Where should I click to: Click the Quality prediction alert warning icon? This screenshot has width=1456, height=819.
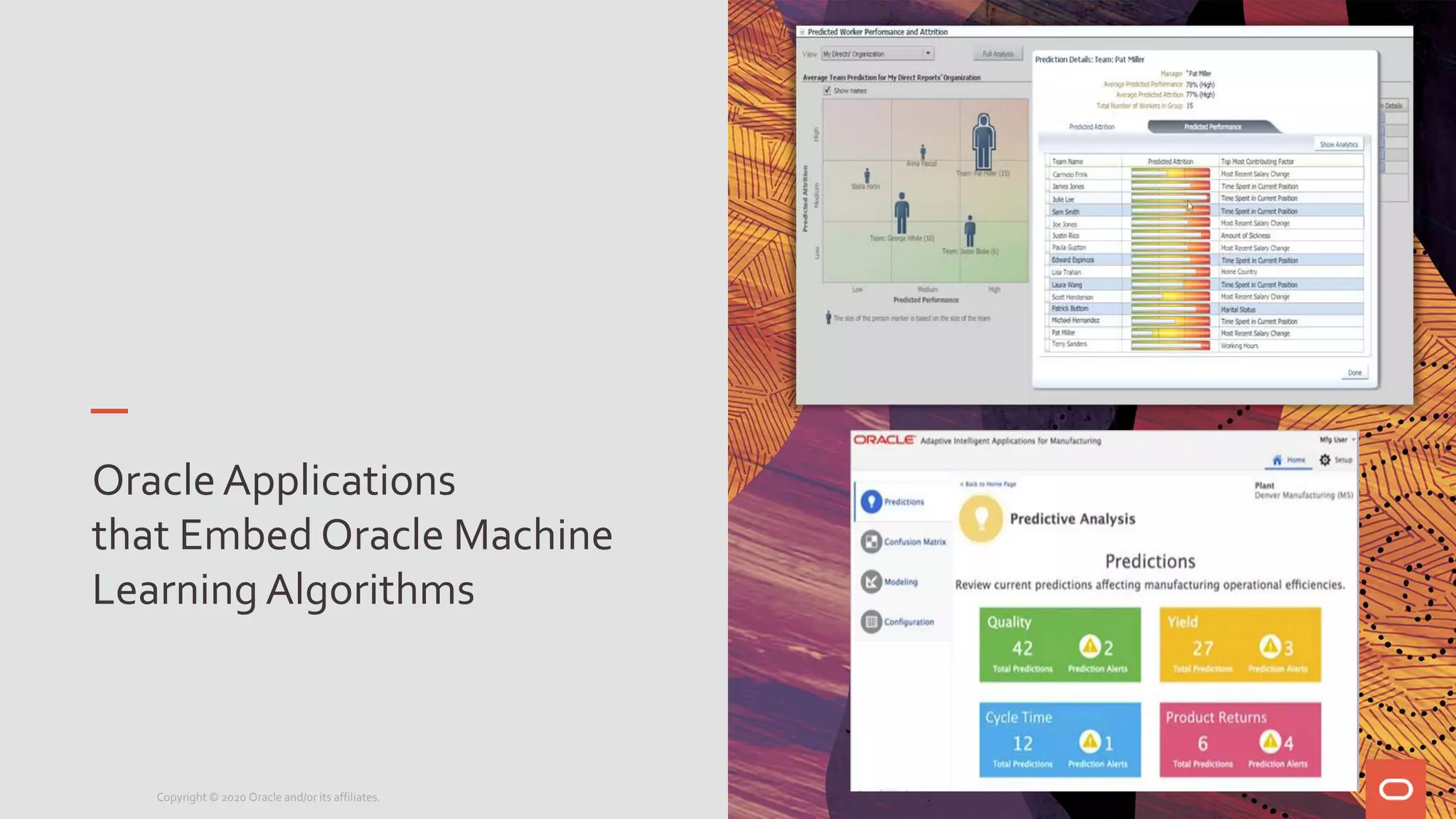coord(1090,646)
